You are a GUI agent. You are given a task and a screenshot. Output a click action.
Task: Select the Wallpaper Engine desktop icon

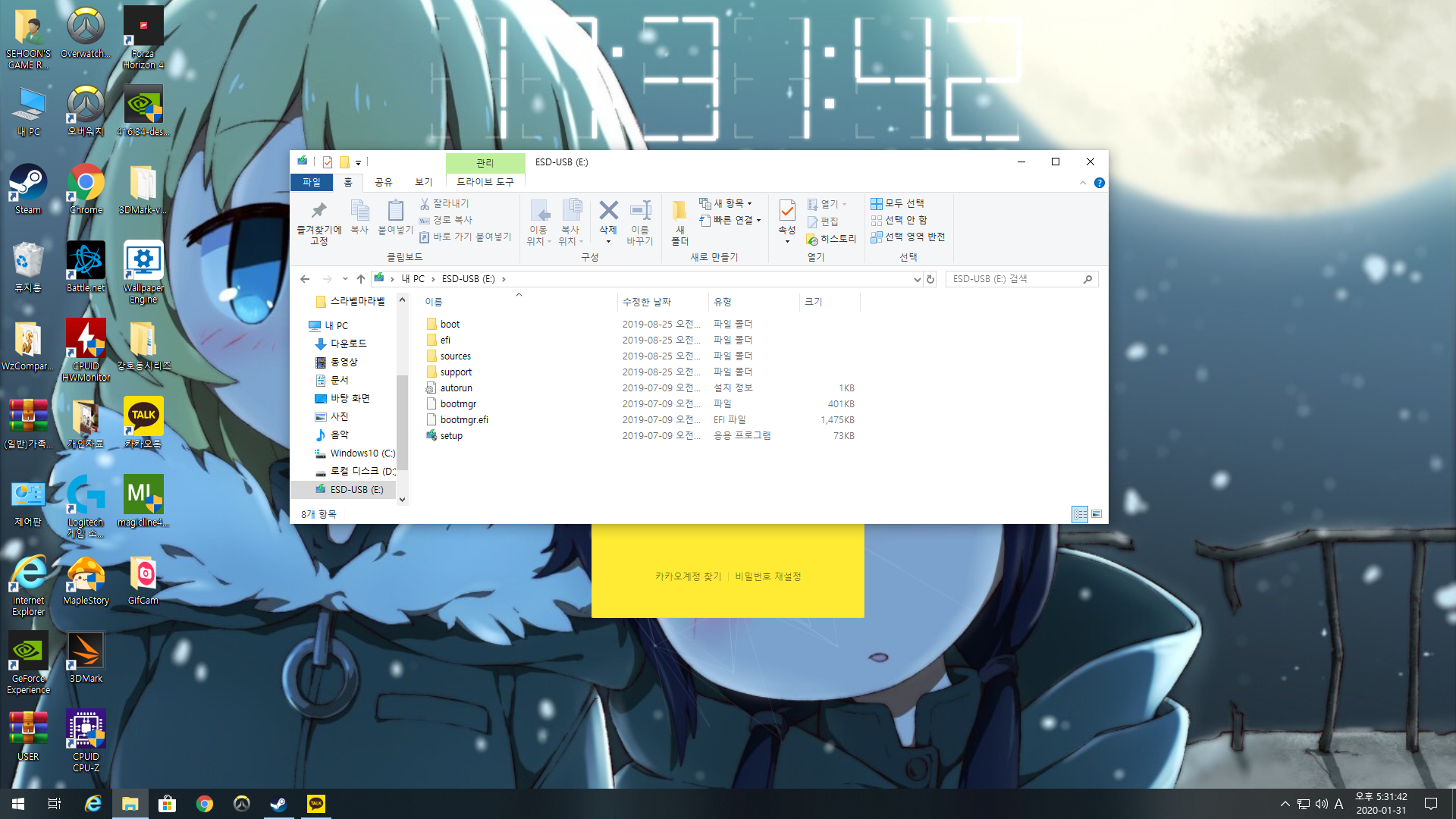tap(143, 273)
